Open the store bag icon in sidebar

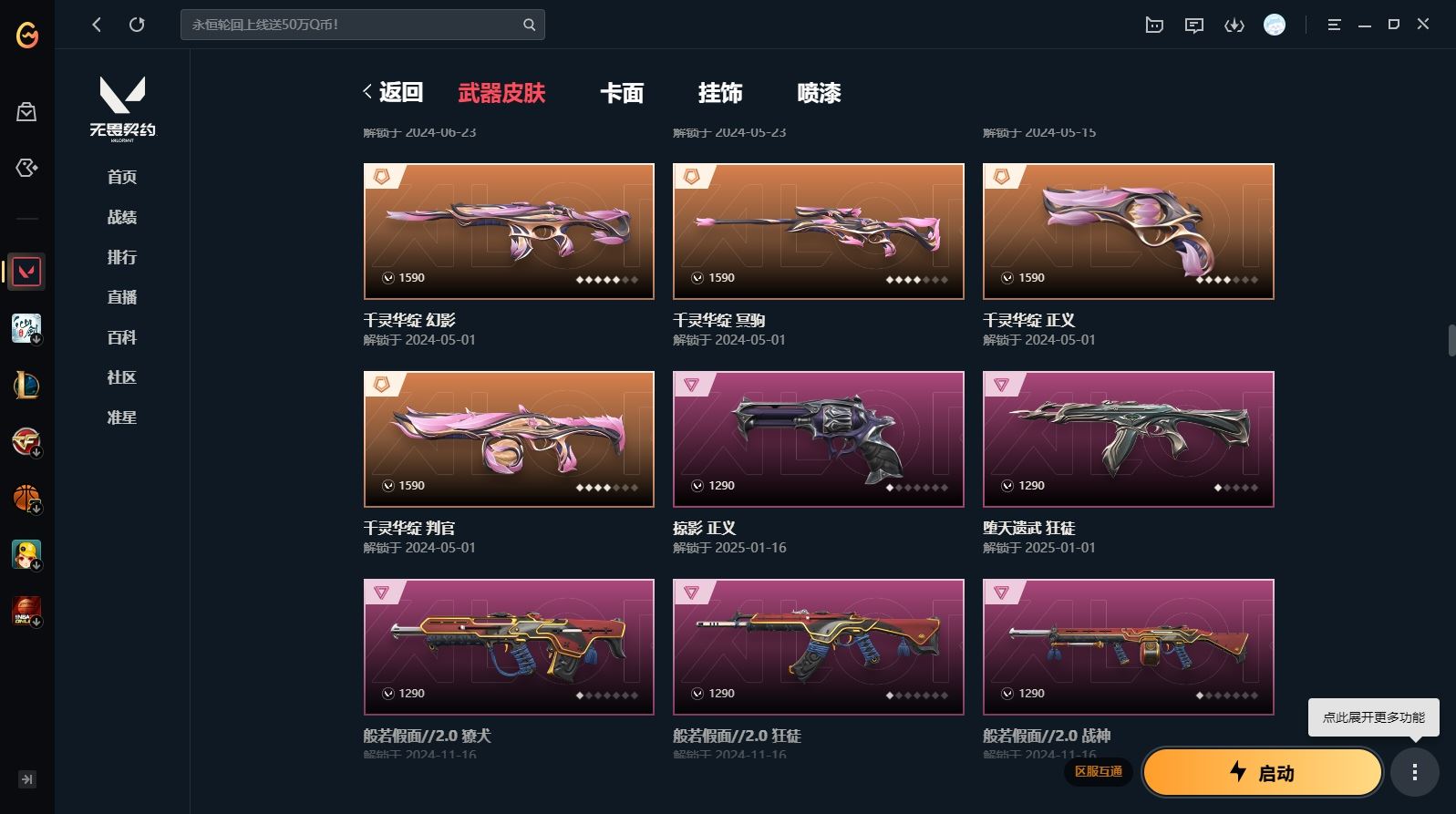point(26,112)
